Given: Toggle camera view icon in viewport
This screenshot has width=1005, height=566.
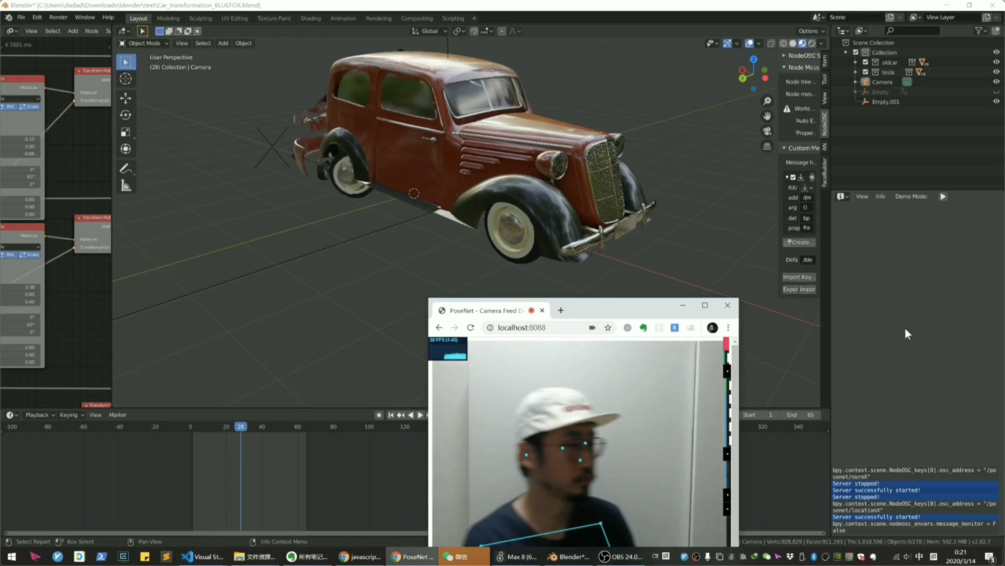Looking at the screenshot, I should (767, 131).
